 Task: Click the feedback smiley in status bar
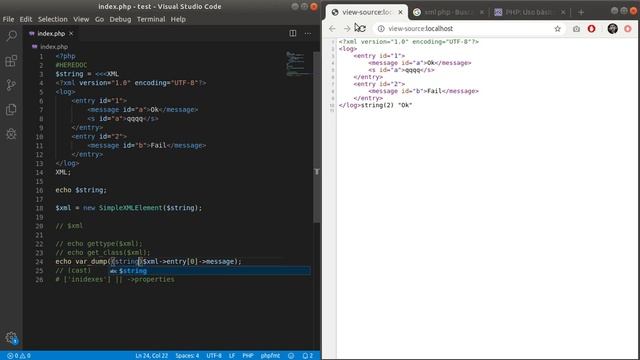coord(291,356)
